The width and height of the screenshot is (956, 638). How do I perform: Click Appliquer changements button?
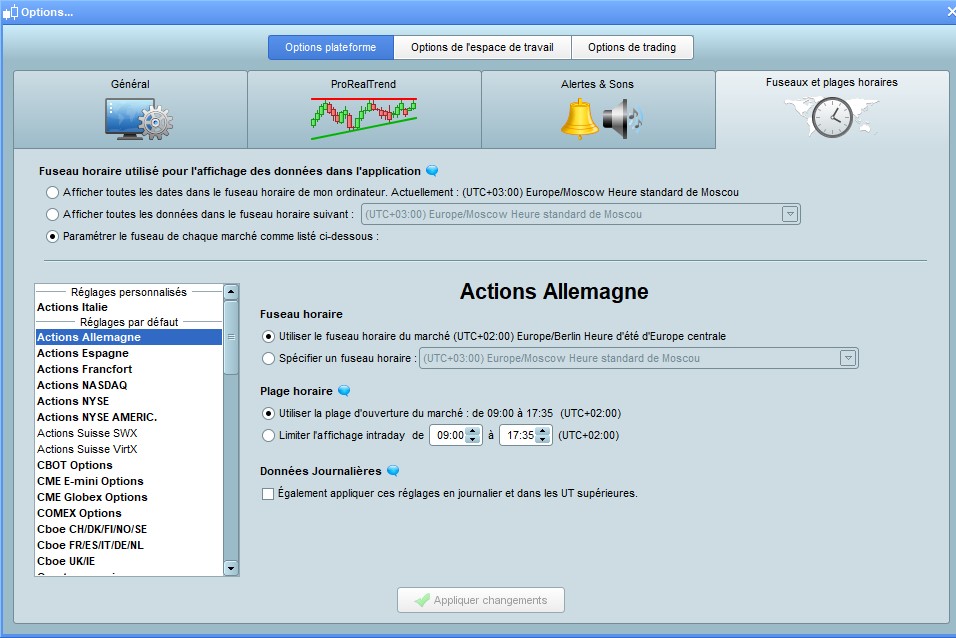(481, 600)
